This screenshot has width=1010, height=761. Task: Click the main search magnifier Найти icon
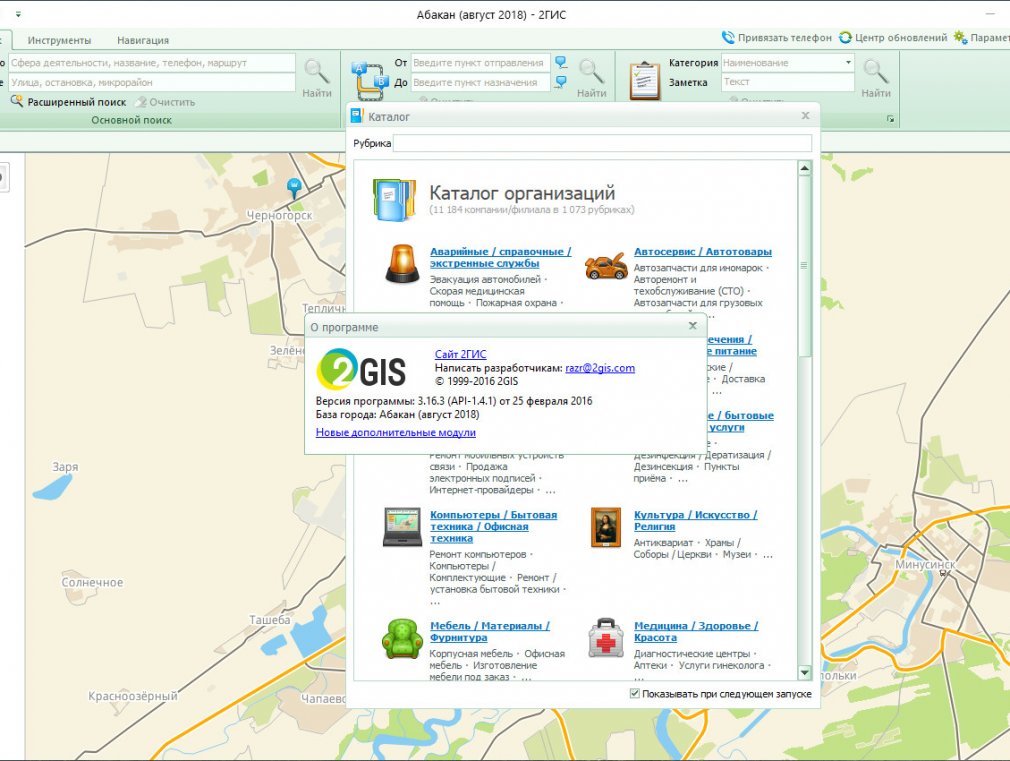(x=316, y=72)
